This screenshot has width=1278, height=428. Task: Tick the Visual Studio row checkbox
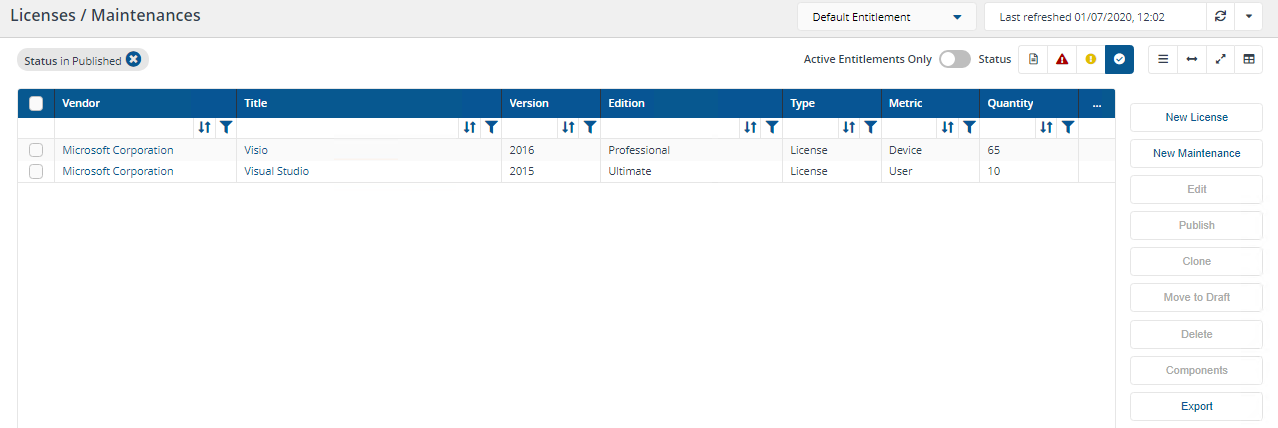point(36,171)
